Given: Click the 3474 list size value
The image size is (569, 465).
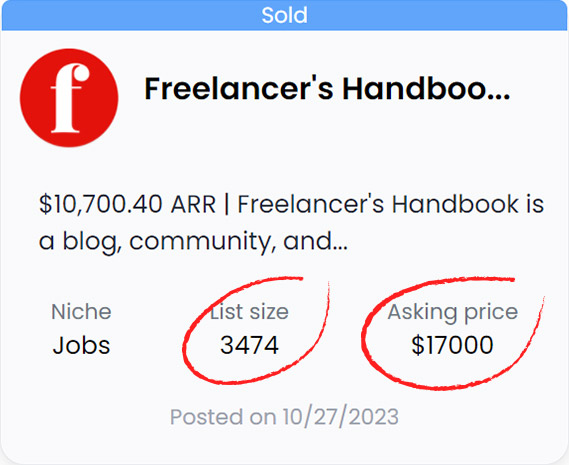Looking at the screenshot, I should (249, 345).
